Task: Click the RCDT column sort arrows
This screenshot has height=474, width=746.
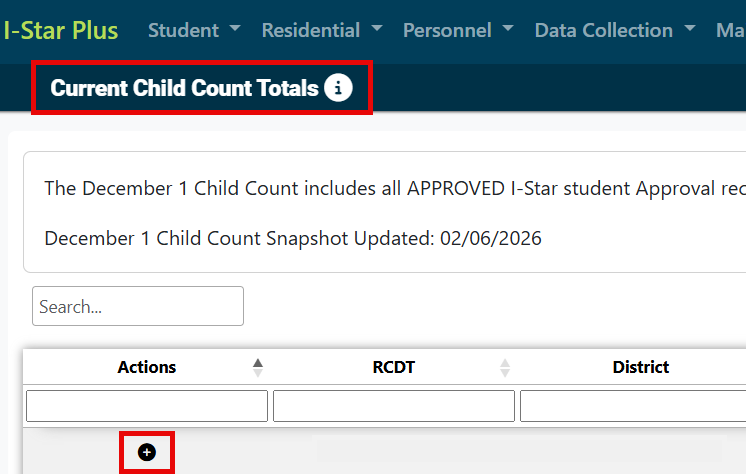Action: click(505, 367)
